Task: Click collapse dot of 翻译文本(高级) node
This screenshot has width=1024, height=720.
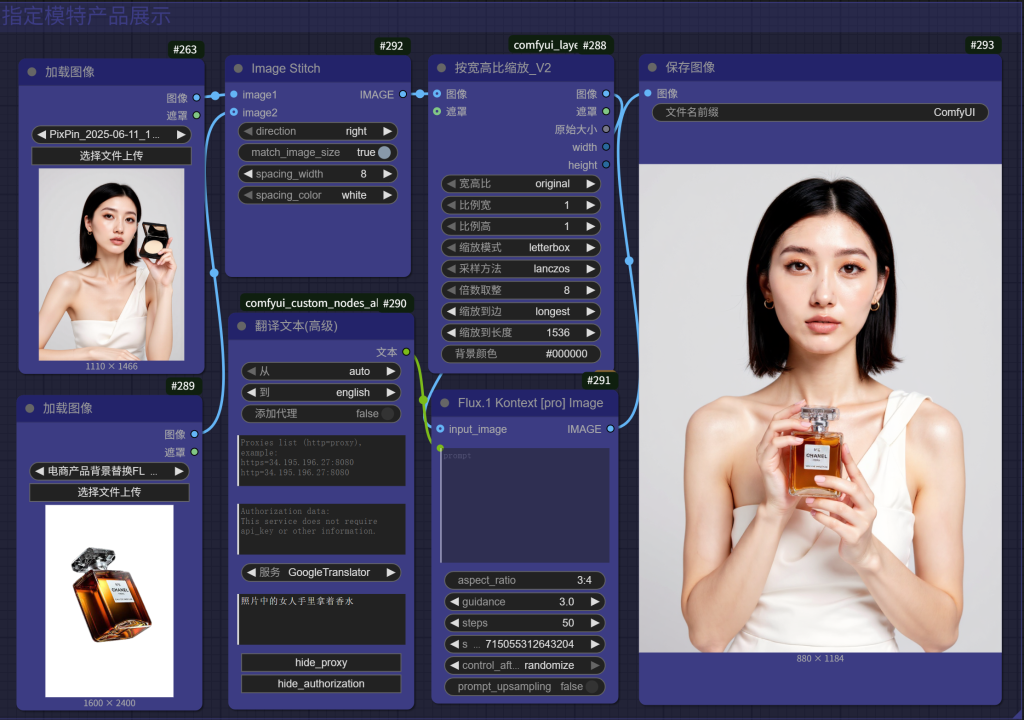Action: tap(241, 326)
